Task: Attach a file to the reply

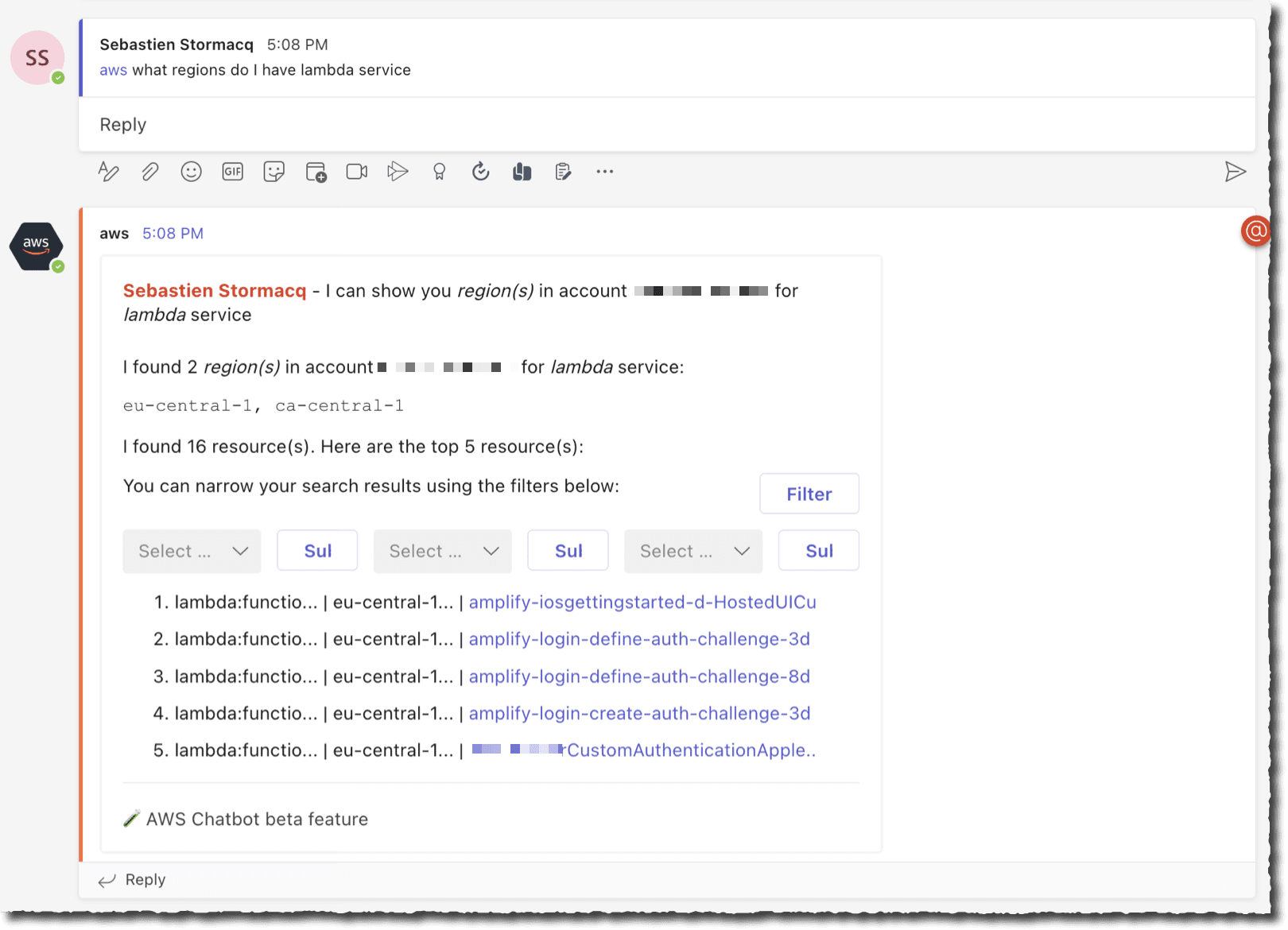Action: tap(150, 171)
